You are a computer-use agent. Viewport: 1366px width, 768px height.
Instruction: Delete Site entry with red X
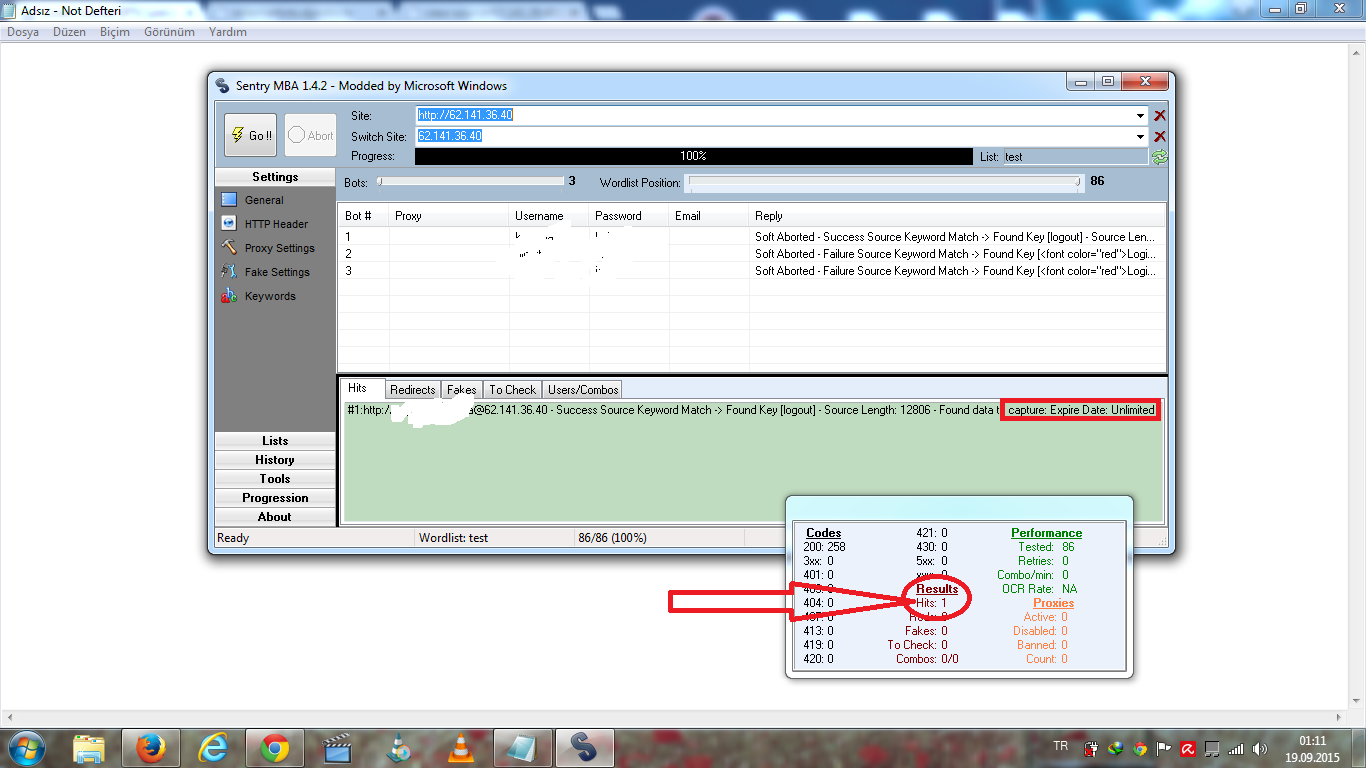(x=1160, y=116)
